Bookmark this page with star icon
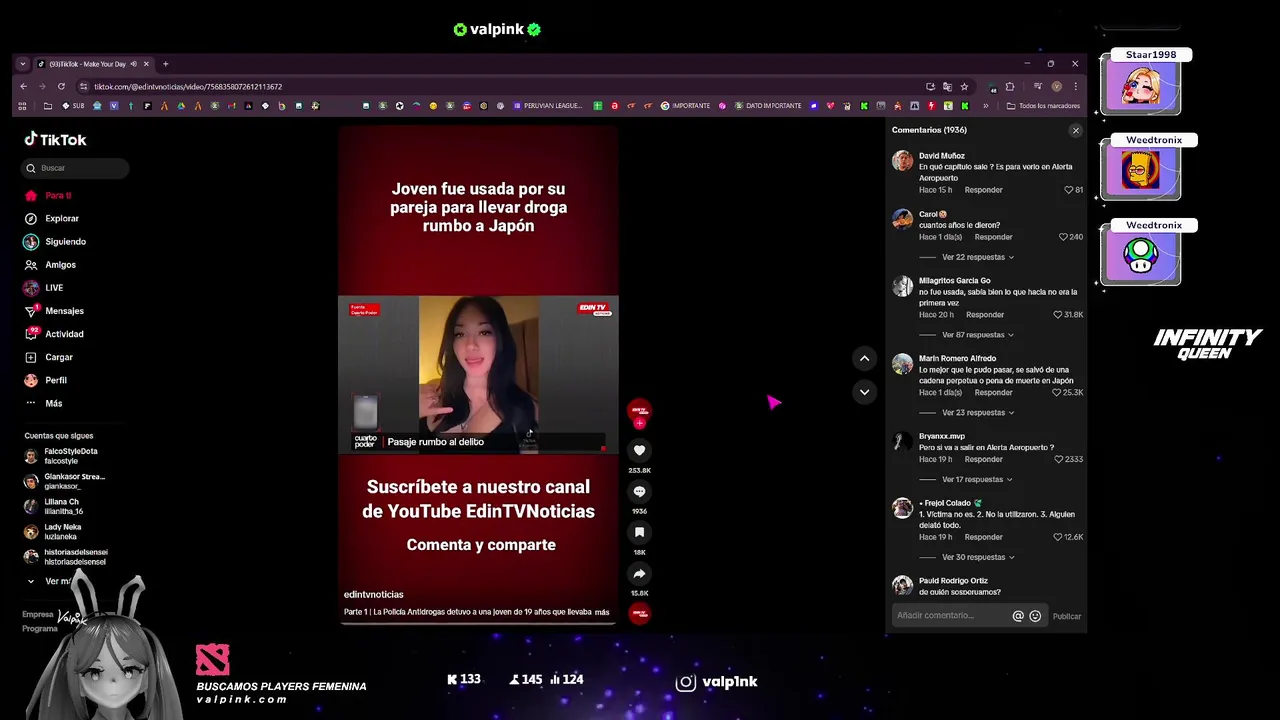 coord(964,86)
